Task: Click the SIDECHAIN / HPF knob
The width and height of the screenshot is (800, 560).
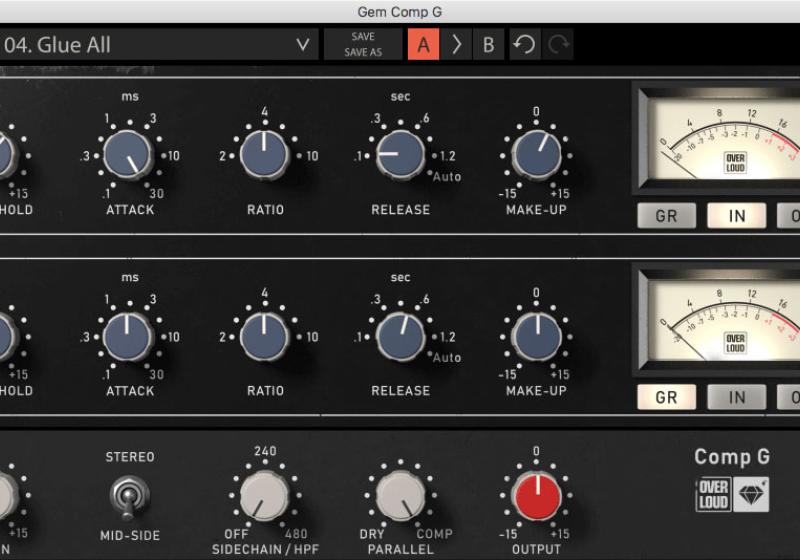Action: (x=265, y=495)
